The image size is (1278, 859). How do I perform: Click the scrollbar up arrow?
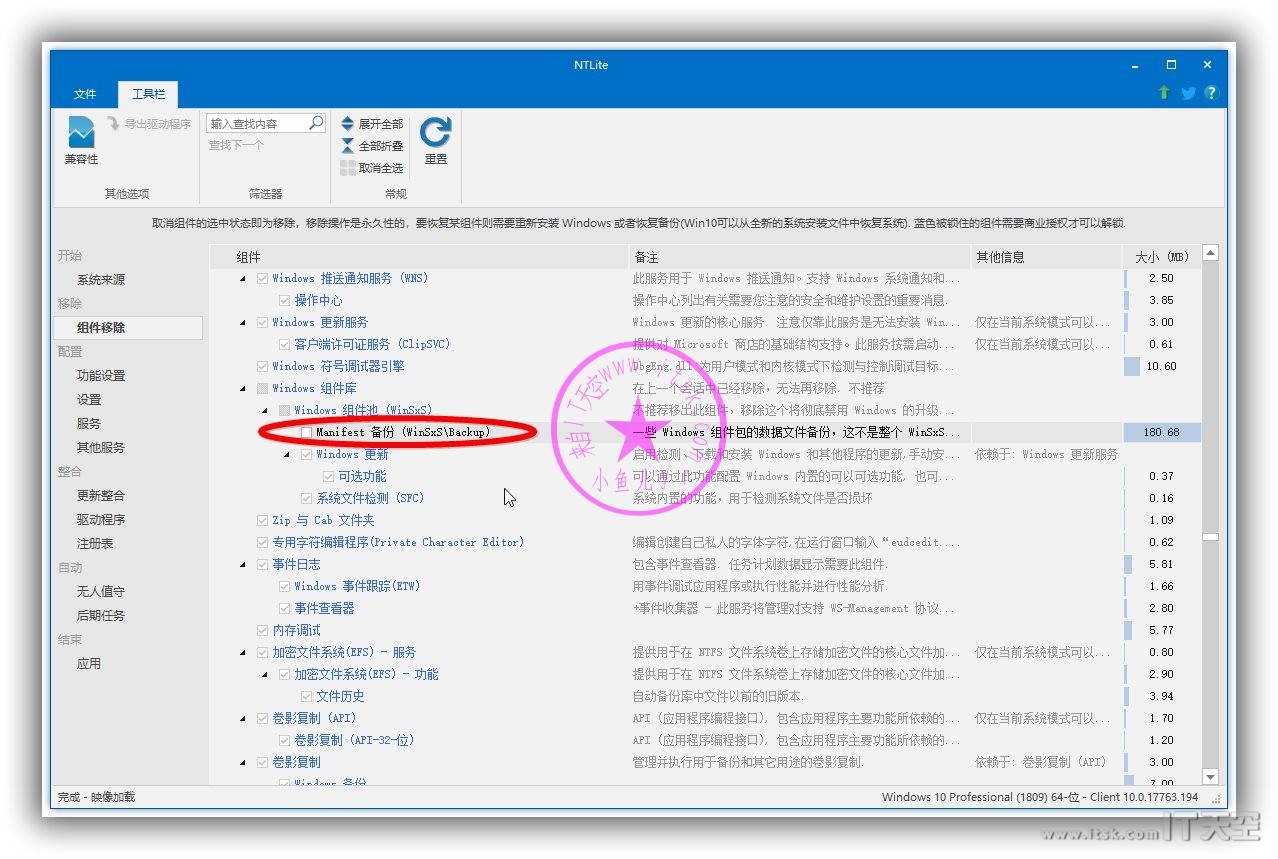point(1211,254)
